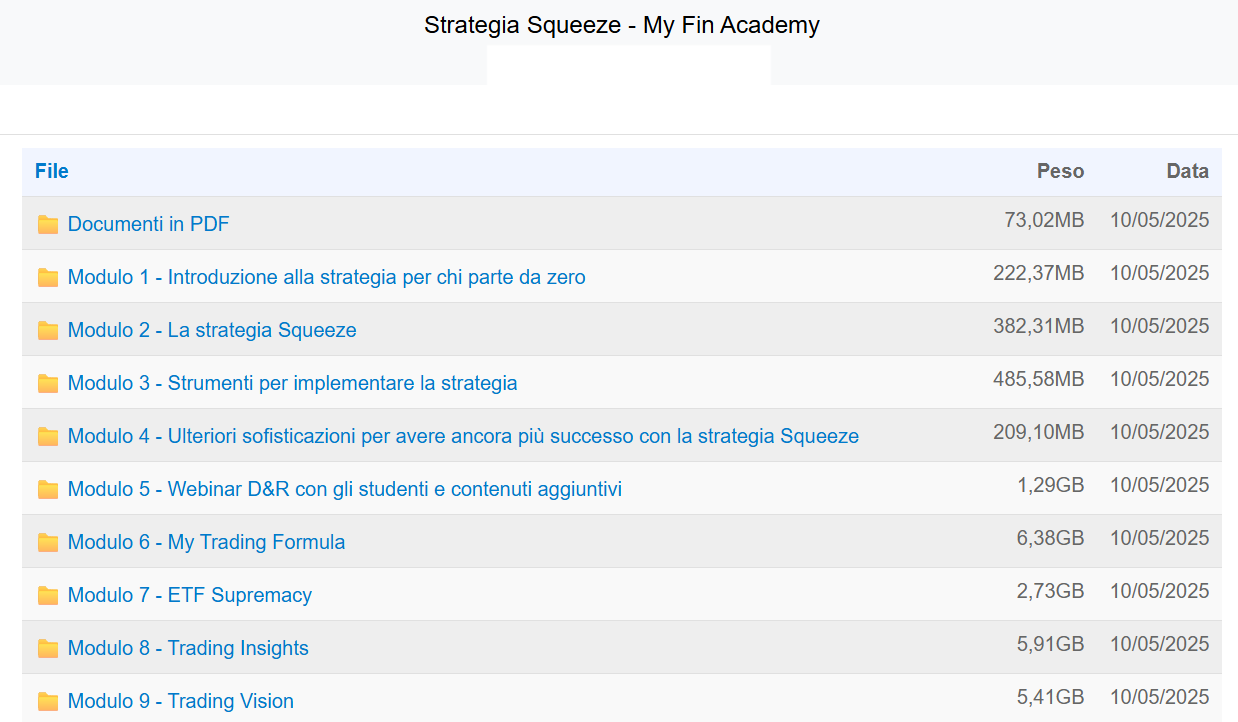Click the folder icon beside Documenti in PDF
The width and height of the screenshot is (1238, 722).
48,224
